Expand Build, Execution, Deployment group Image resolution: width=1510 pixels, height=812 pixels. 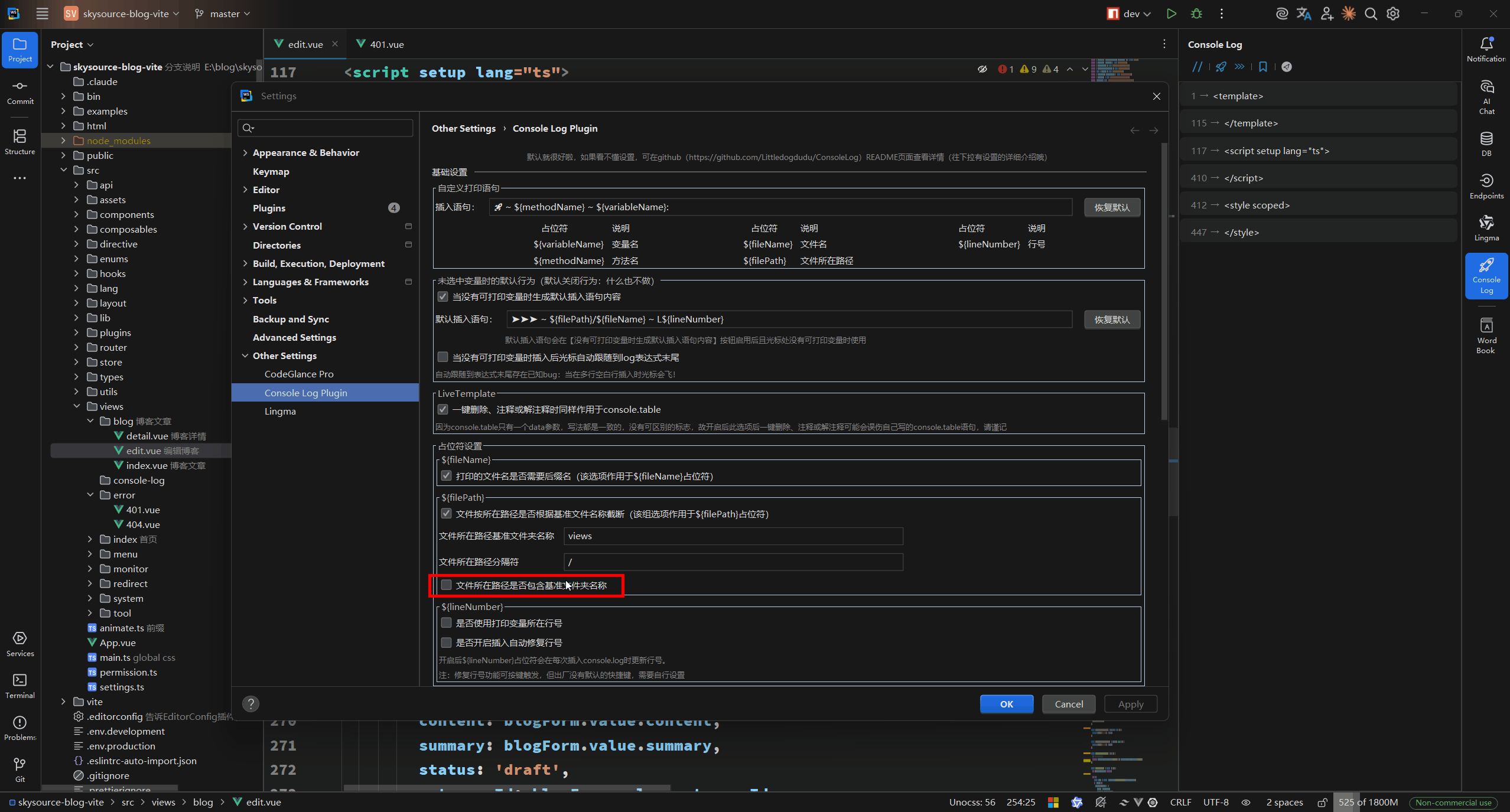[245, 263]
